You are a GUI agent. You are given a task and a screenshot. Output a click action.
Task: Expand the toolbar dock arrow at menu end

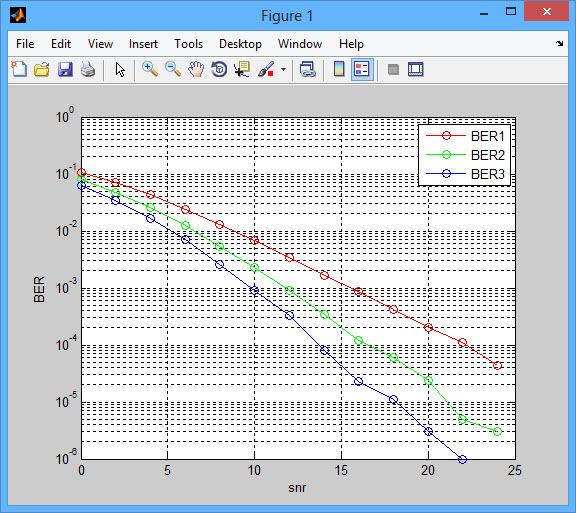(559, 44)
